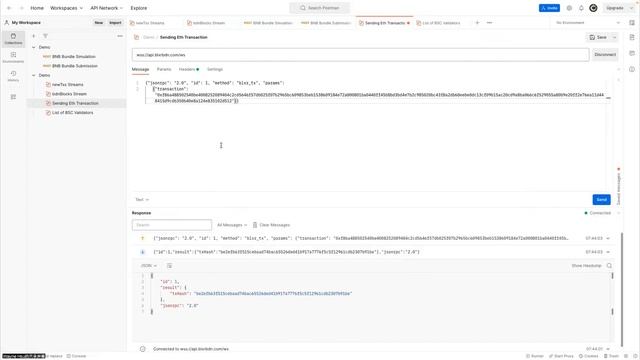Go forward with the right arrow icon
Screen dimensions: 640x360
coord(22,8)
